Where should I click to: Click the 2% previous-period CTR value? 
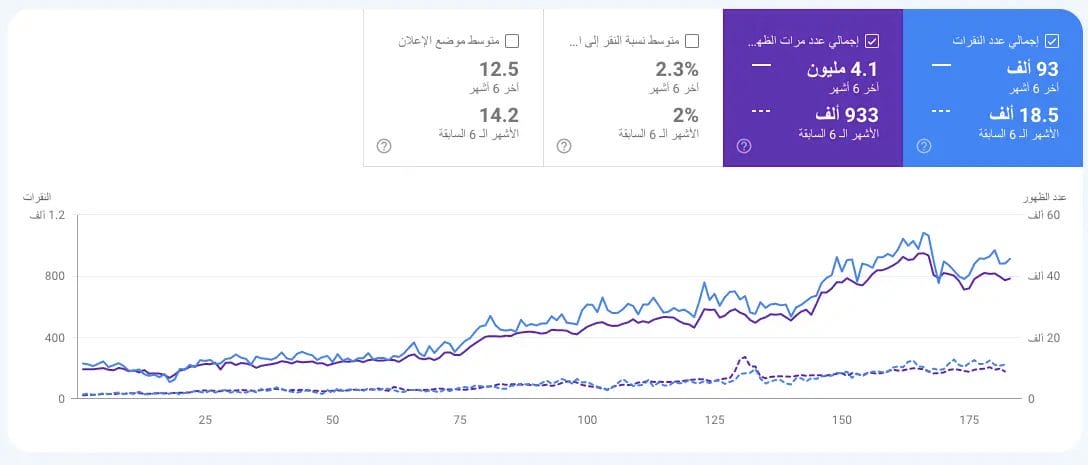pyautogui.click(x=684, y=114)
